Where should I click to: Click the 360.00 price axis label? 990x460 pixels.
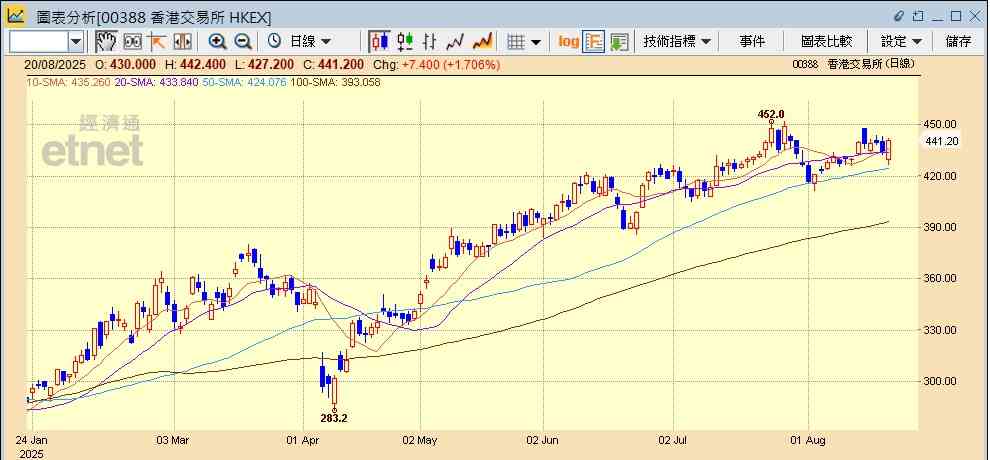pos(941,278)
